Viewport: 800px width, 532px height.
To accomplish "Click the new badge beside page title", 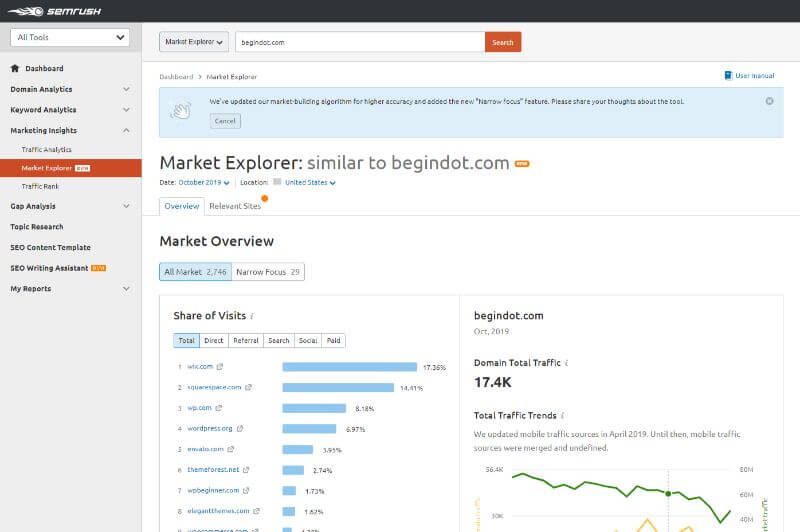I will [522, 164].
